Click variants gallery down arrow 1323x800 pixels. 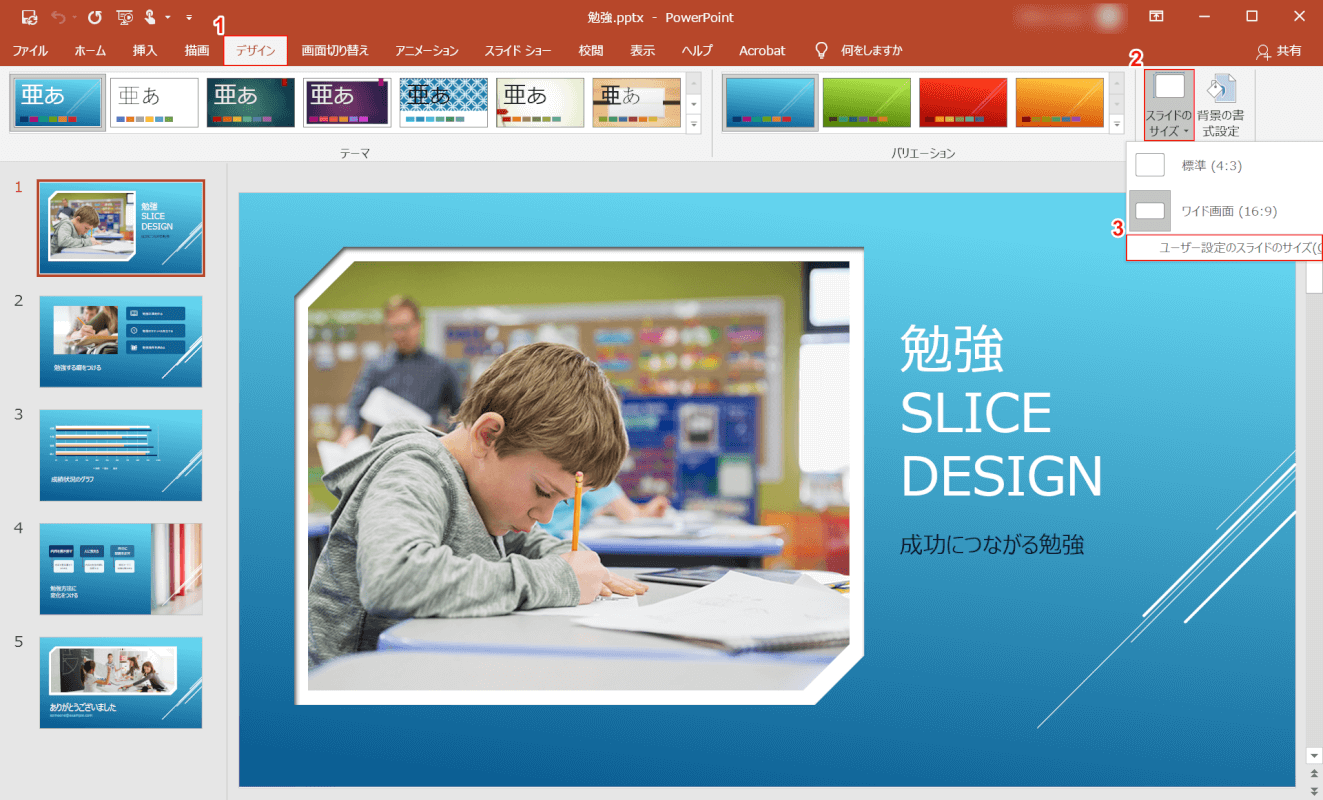(x=1116, y=103)
